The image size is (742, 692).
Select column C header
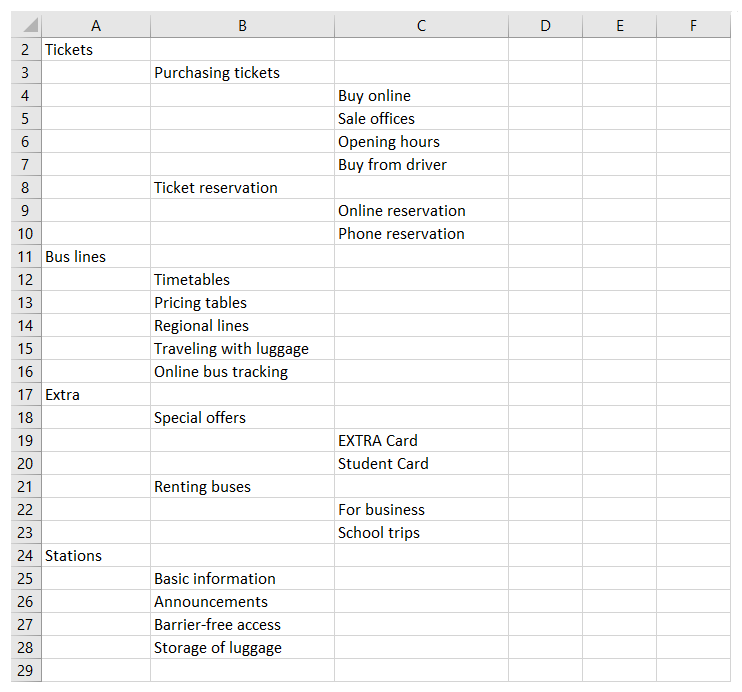[421, 25]
